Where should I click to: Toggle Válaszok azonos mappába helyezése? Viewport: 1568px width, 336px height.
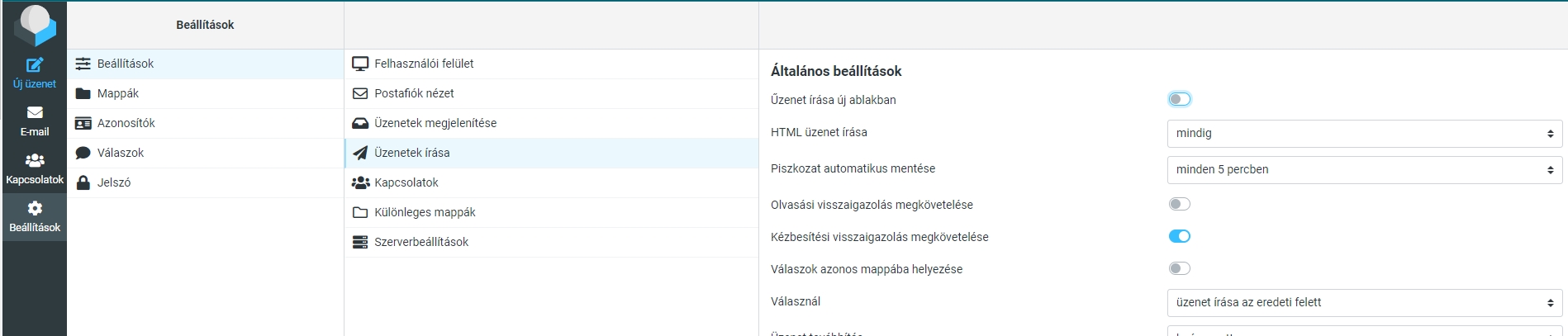pos(1179,268)
